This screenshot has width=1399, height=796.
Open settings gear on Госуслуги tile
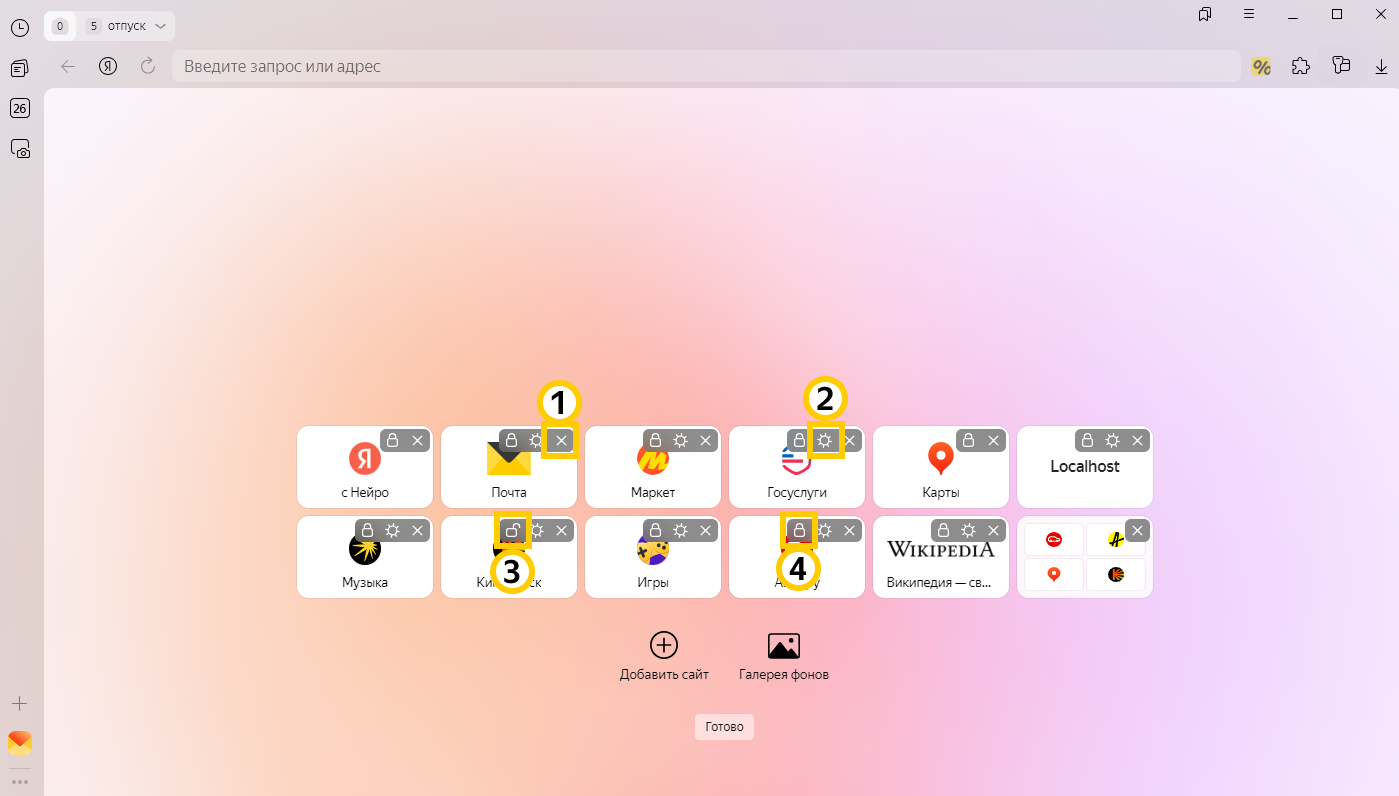825,440
